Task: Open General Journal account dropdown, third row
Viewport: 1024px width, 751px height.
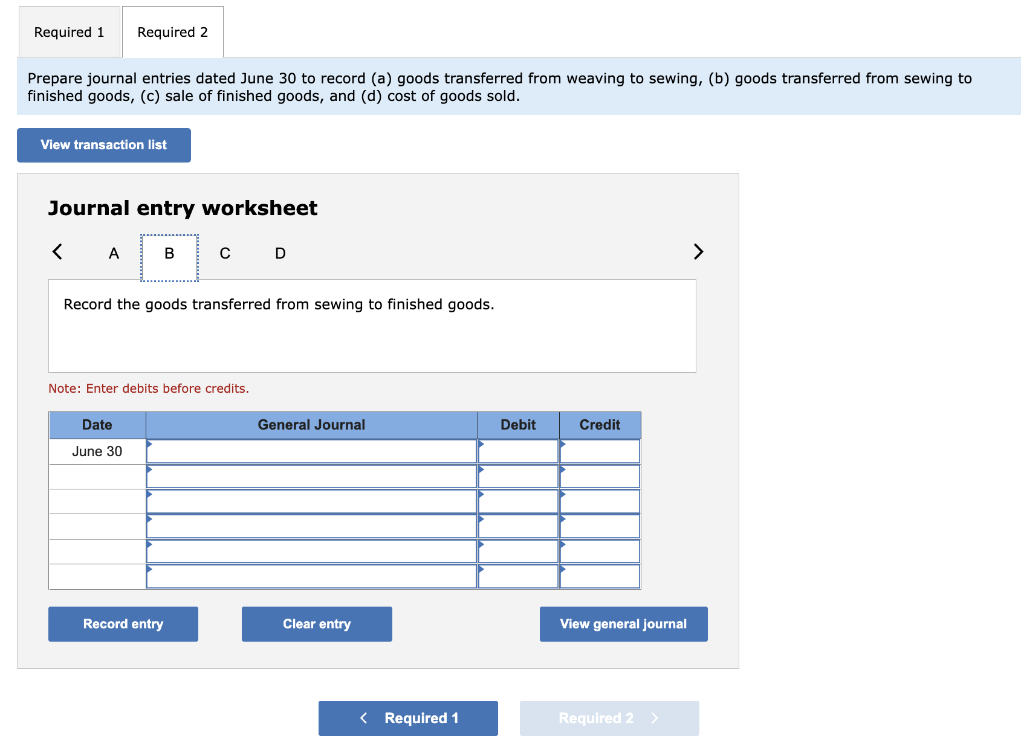Action: (x=312, y=502)
